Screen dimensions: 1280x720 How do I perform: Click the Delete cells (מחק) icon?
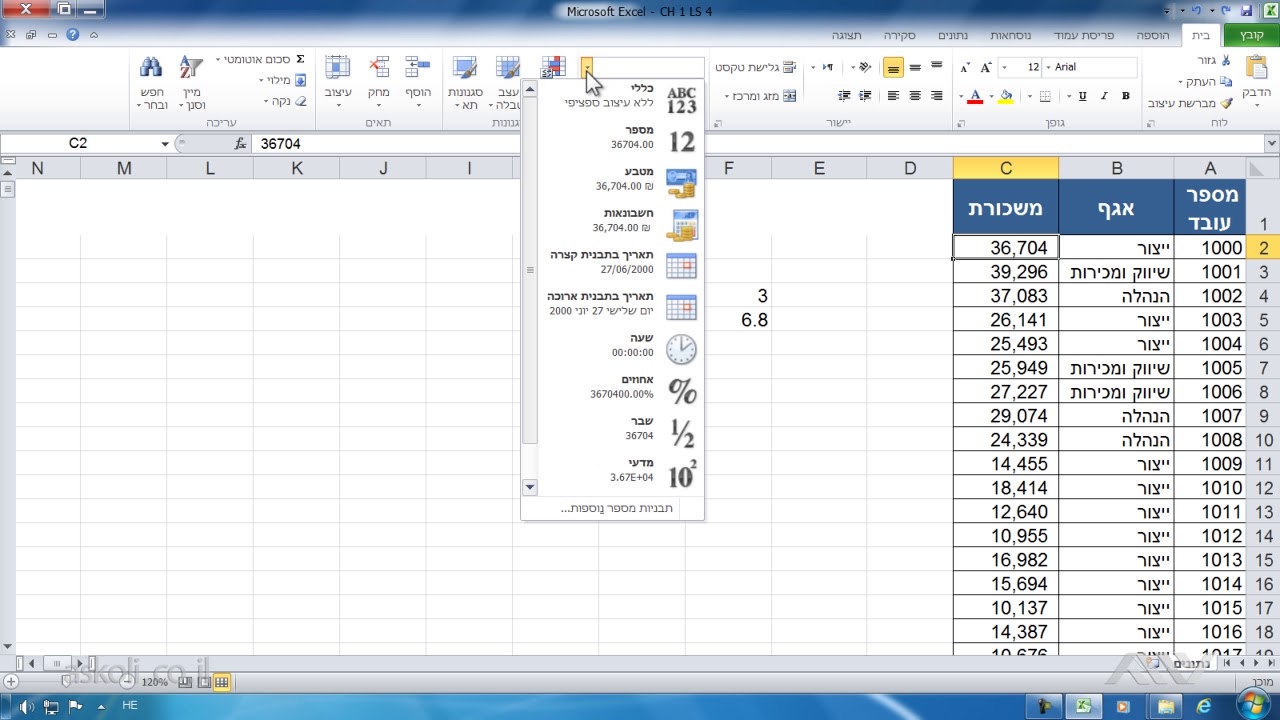point(378,67)
